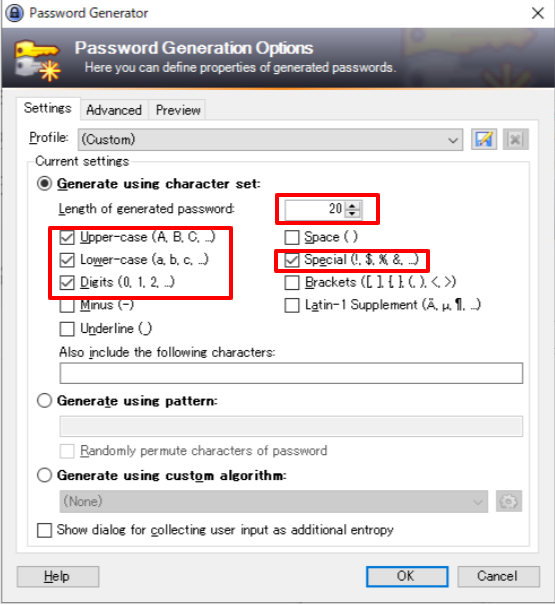Click the also include characters input field

pos(291,373)
